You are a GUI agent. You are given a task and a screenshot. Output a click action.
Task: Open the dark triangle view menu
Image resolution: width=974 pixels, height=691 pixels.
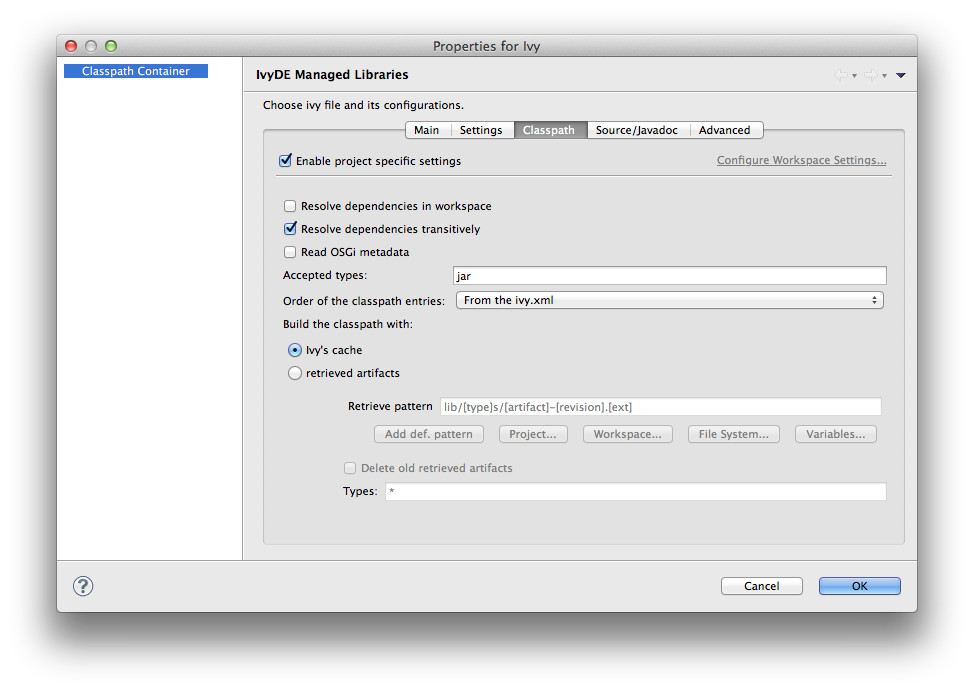coord(901,75)
